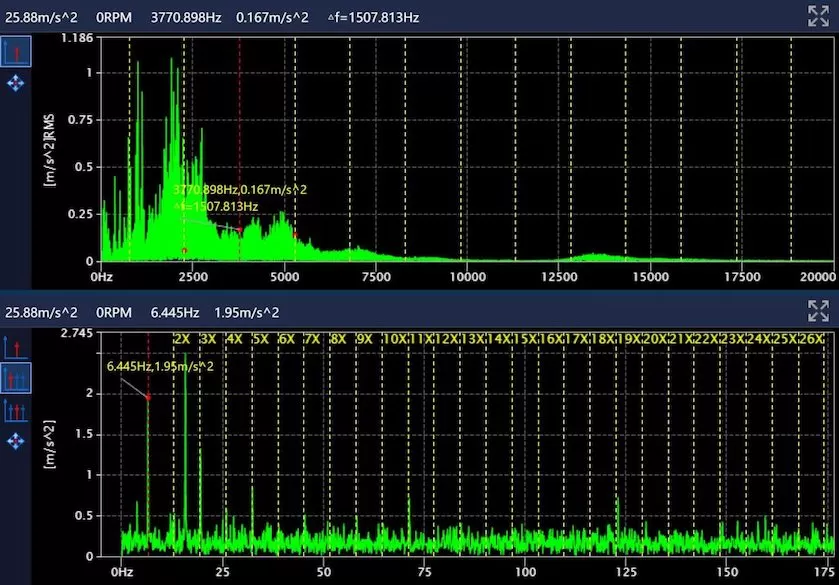Select harmonic cursor mode in the bottom spectrum
The height and width of the screenshot is (585, 839).
[x=16, y=379]
